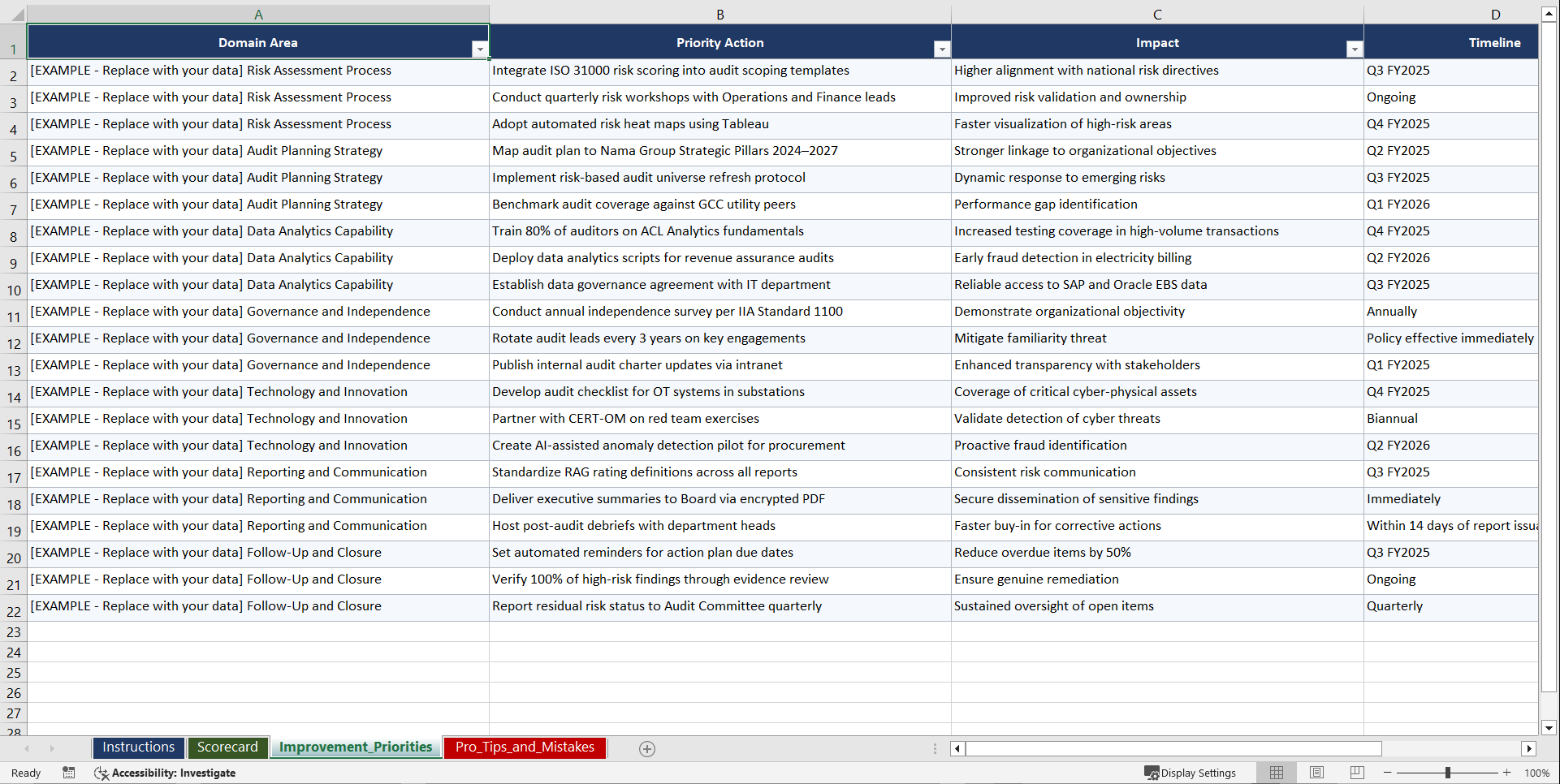Add a new worksheet with the plus icon

pyautogui.click(x=646, y=748)
